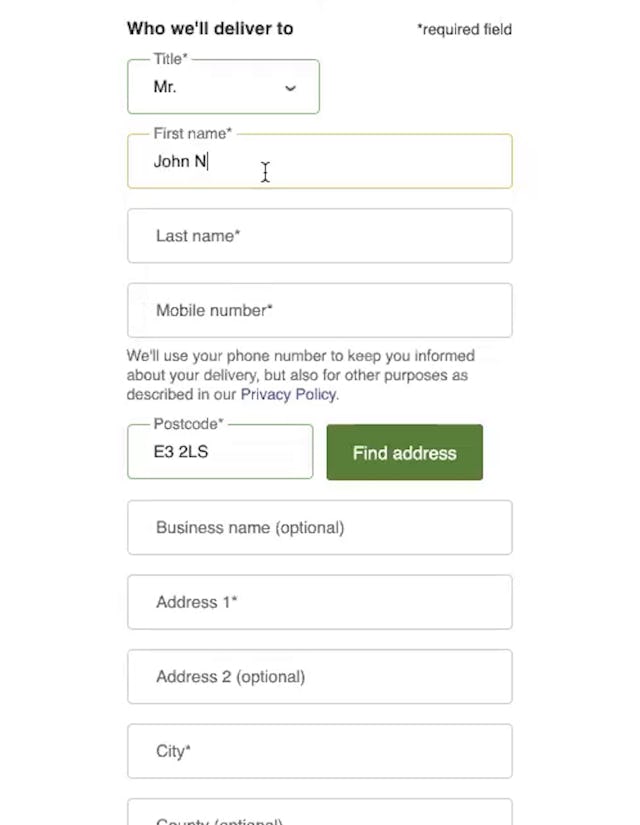Viewport: 640px width, 825px height.
Task: Click the First name label
Action: pos(192,133)
